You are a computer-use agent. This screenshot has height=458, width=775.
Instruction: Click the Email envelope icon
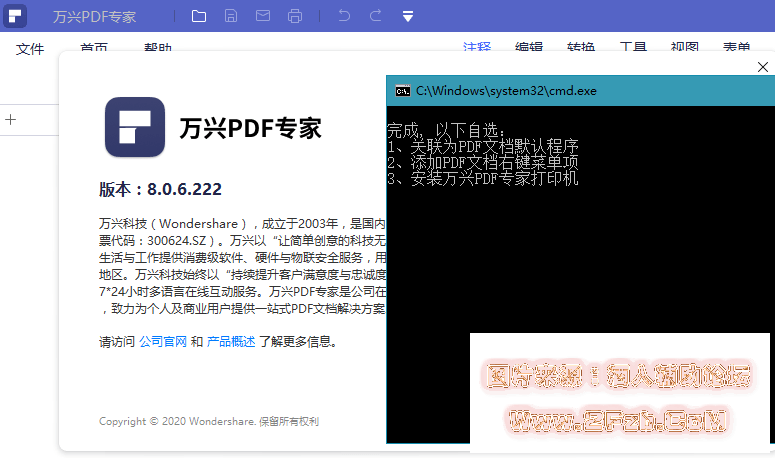coord(263,16)
